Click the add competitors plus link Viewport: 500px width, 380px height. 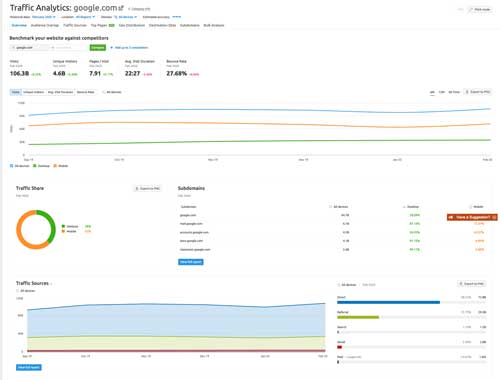[129, 48]
